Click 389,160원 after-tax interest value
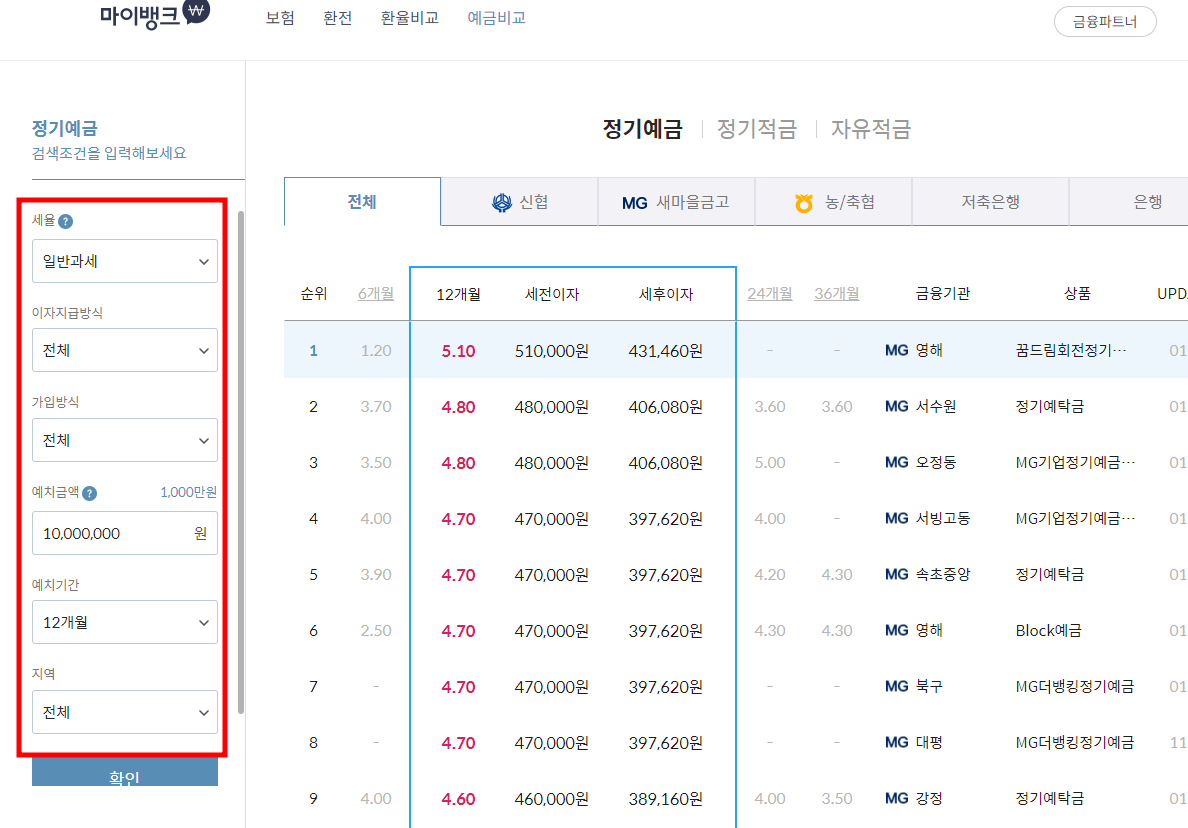 [x=665, y=798]
